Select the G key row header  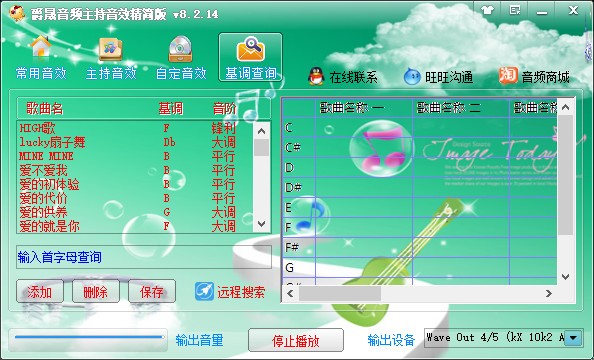pos(299,268)
